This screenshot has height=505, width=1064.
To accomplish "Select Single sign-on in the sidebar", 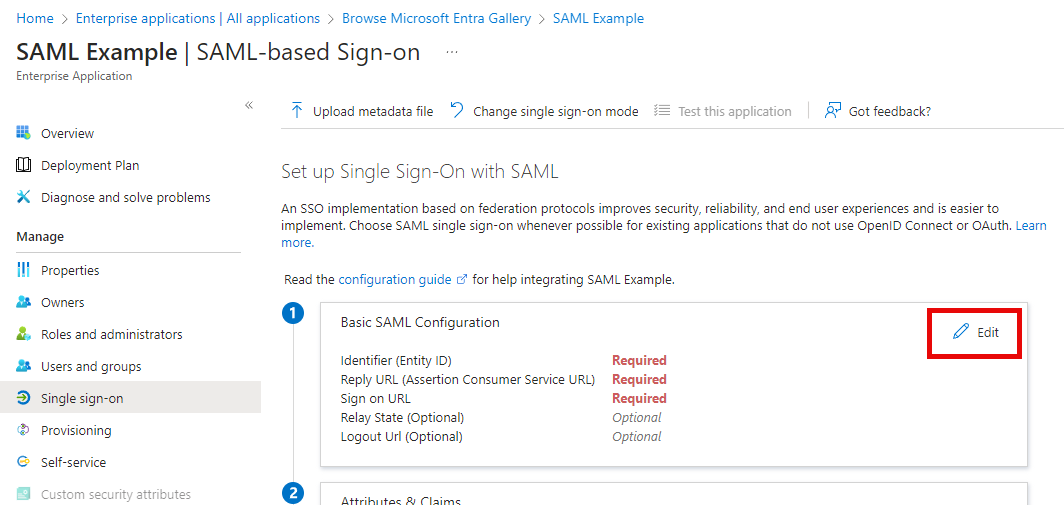I will coord(82,398).
